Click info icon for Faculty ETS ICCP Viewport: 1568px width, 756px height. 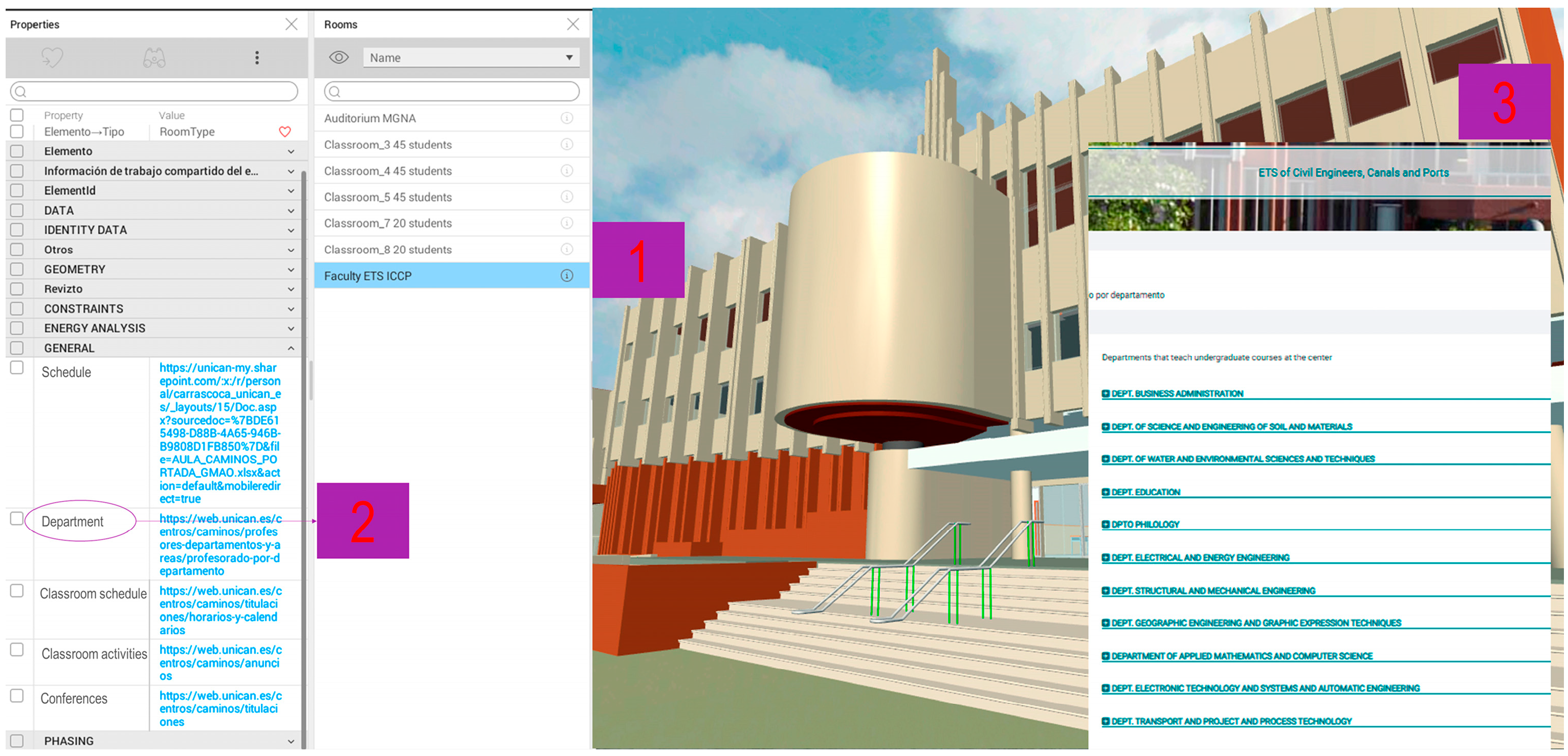567,276
